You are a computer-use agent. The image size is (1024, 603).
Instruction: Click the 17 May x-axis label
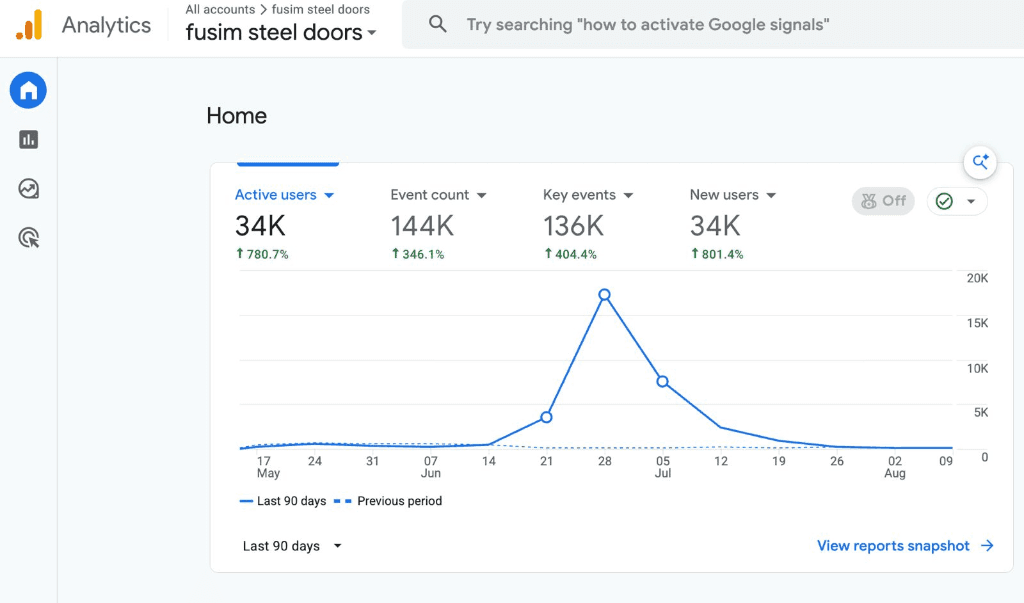pyautogui.click(x=267, y=467)
